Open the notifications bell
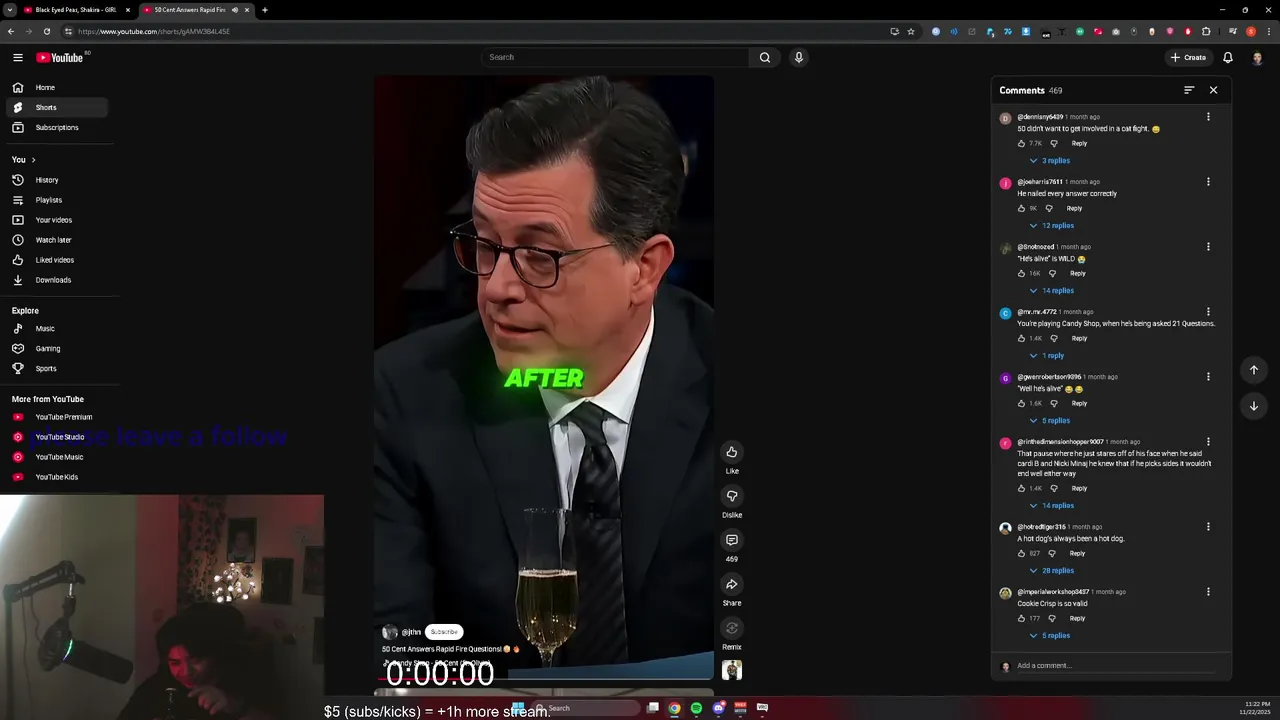The image size is (1280, 720). [1228, 57]
